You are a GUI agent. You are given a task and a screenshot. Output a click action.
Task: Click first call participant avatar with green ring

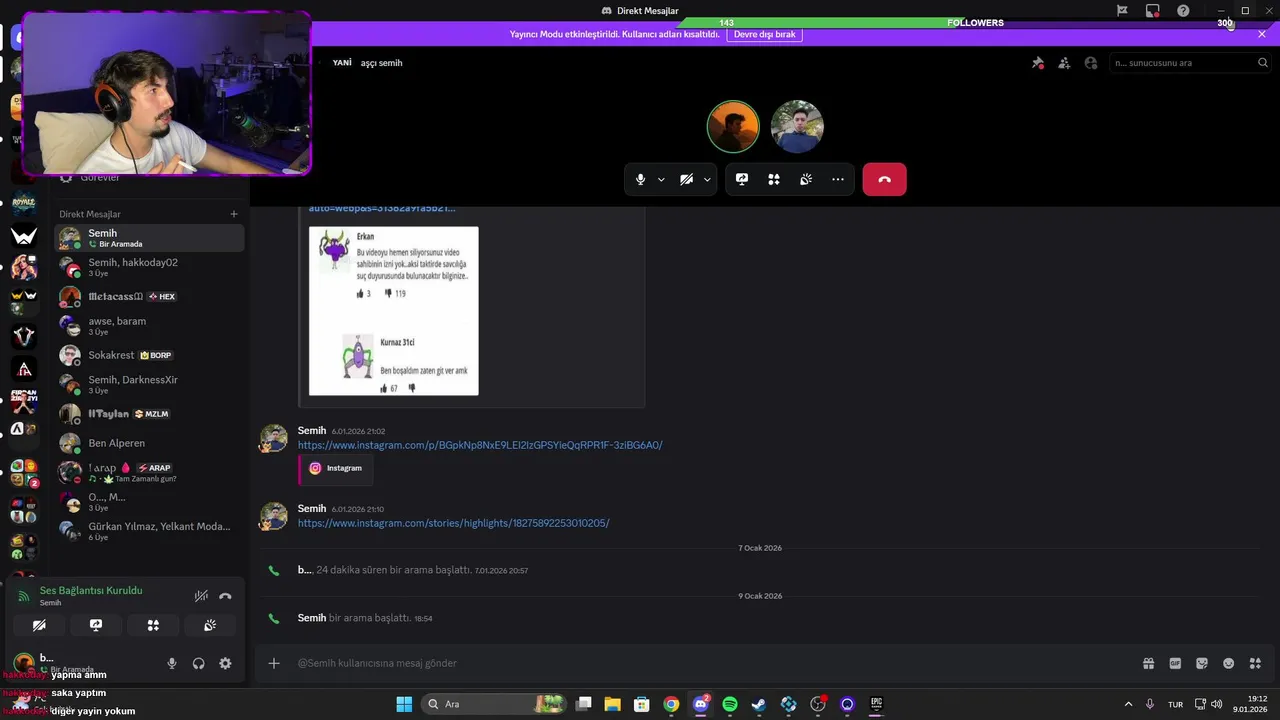pyautogui.click(x=733, y=126)
